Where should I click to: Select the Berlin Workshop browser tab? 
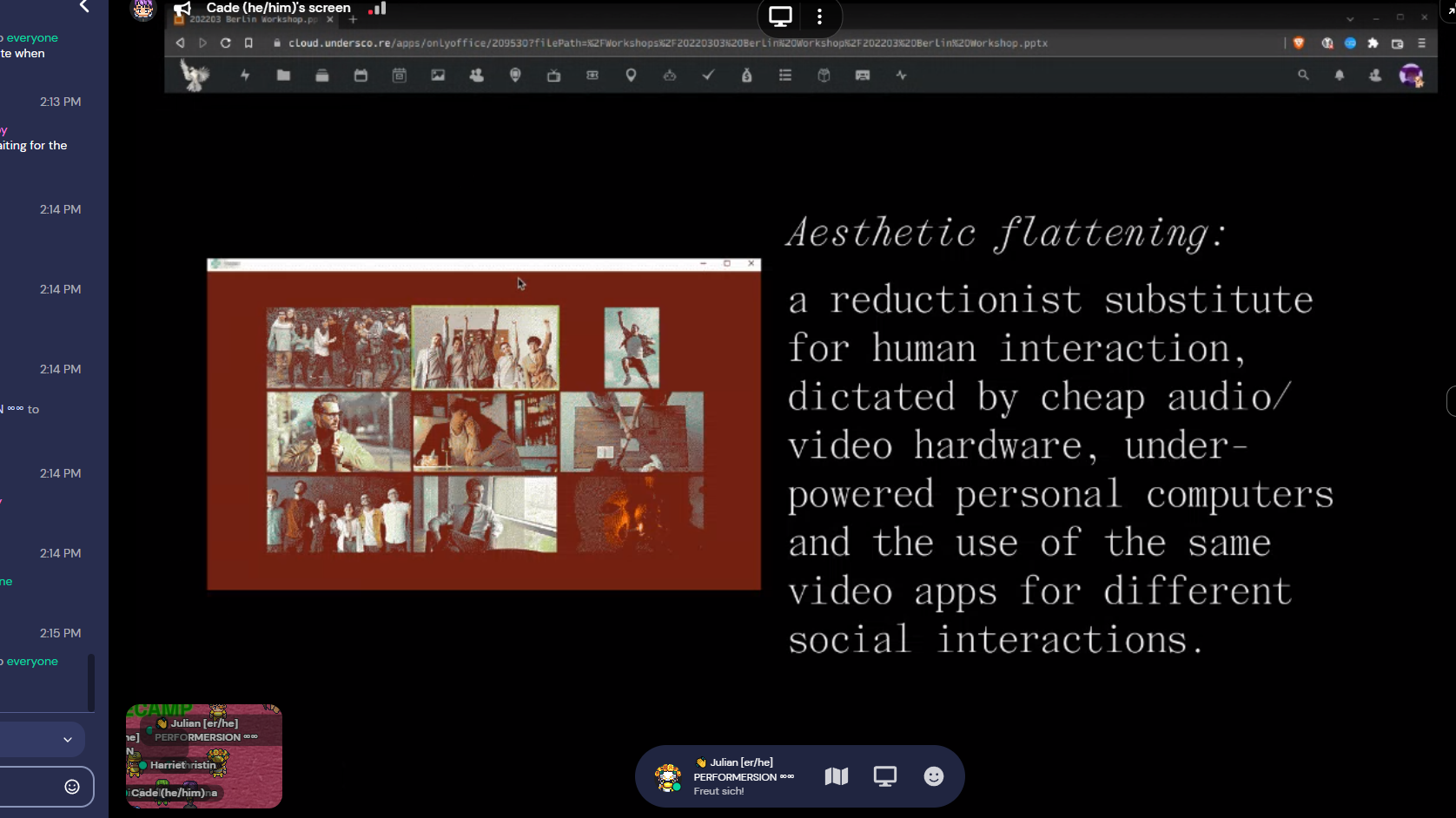pyautogui.click(x=252, y=19)
